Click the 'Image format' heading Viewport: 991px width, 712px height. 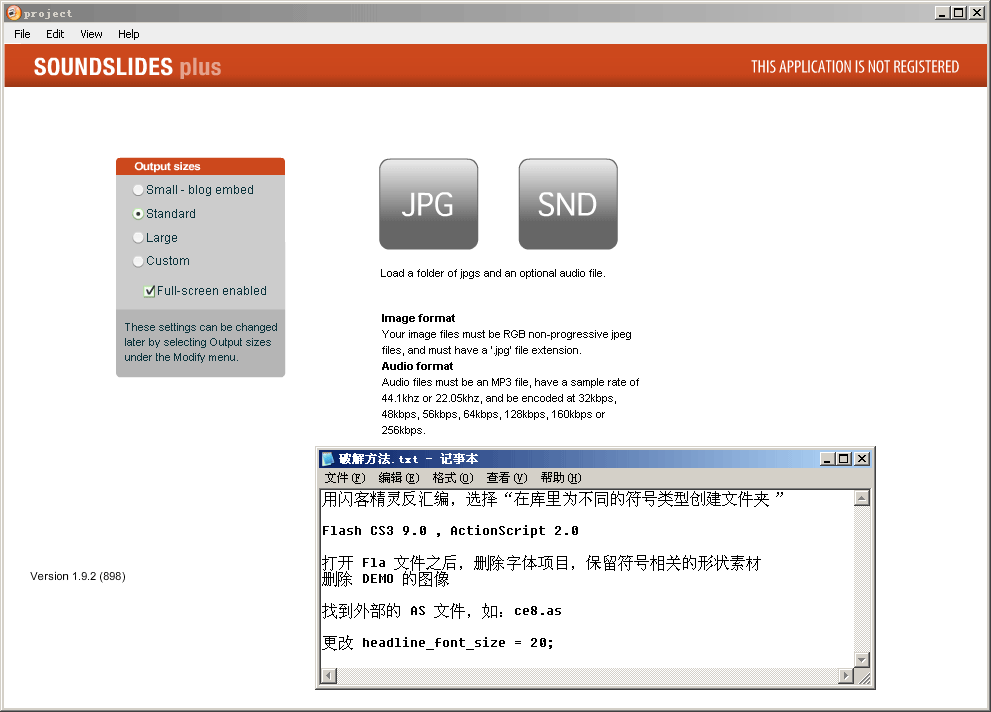point(418,318)
